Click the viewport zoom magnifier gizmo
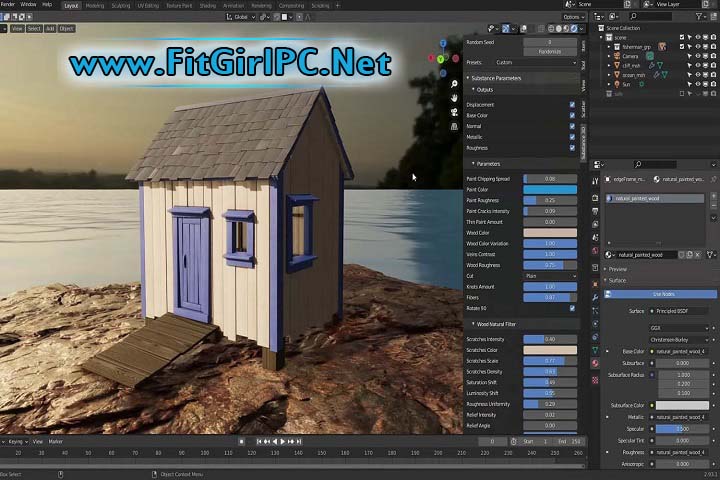This screenshot has width=720, height=480. point(454,85)
